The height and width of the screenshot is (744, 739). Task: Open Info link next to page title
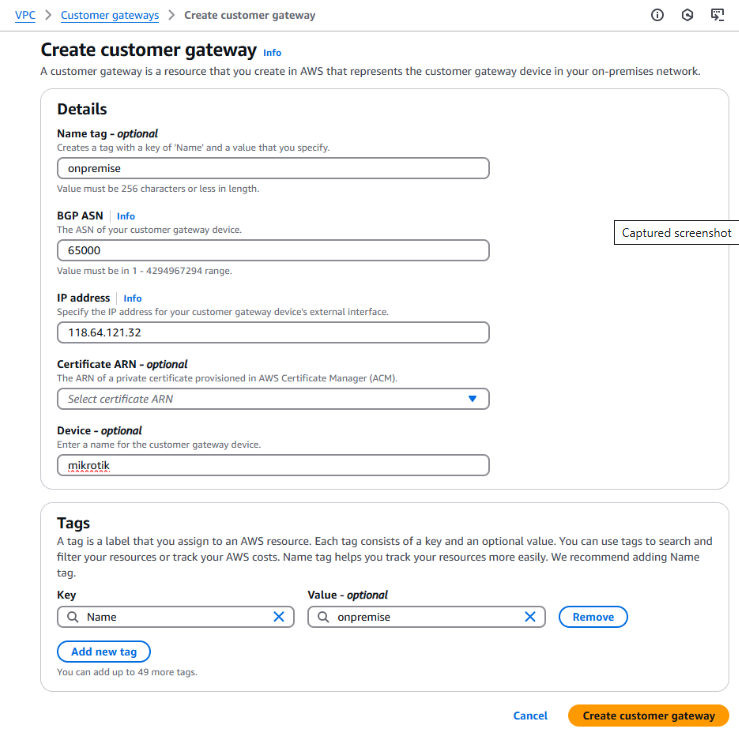click(272, 53)
